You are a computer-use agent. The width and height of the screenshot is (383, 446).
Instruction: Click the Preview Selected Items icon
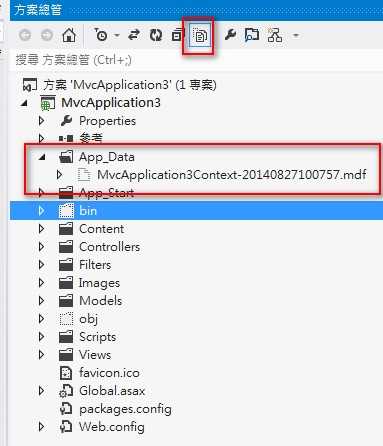[x=252, y=35]
